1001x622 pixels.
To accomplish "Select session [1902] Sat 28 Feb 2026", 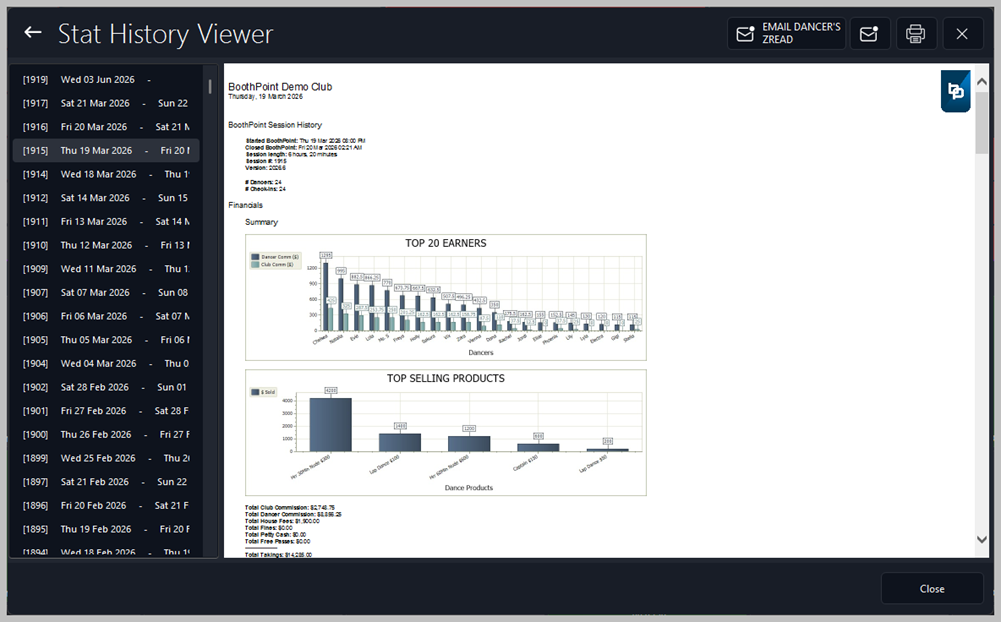I will pos(106,387).
